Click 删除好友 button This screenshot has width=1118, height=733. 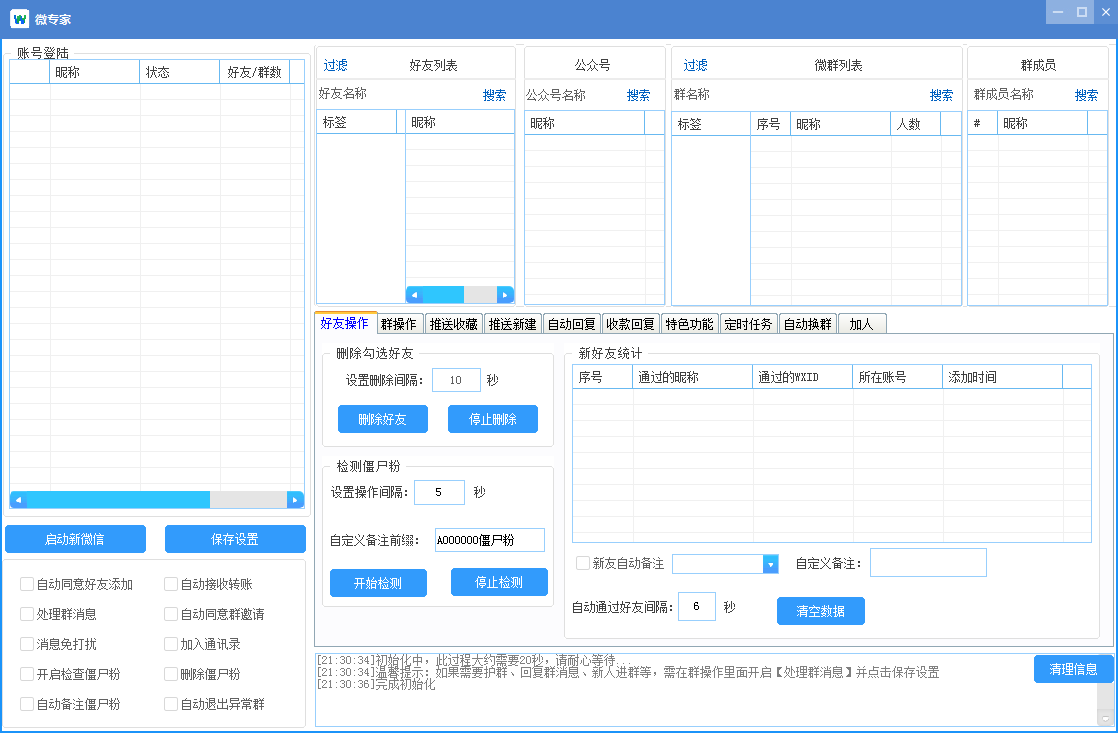[x=383, y=419]
